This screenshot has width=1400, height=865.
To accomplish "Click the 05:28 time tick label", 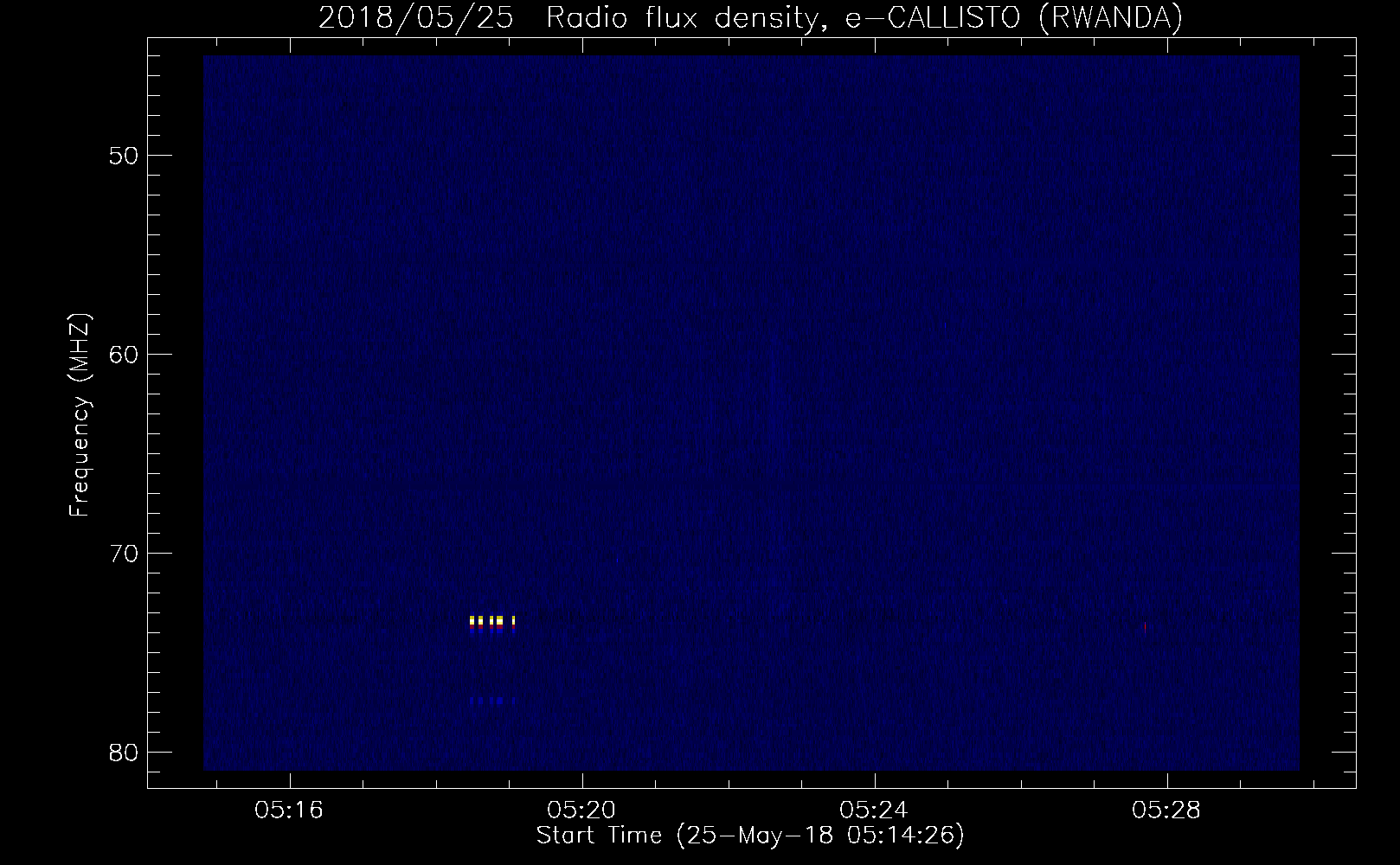I will click(1167, 811).
